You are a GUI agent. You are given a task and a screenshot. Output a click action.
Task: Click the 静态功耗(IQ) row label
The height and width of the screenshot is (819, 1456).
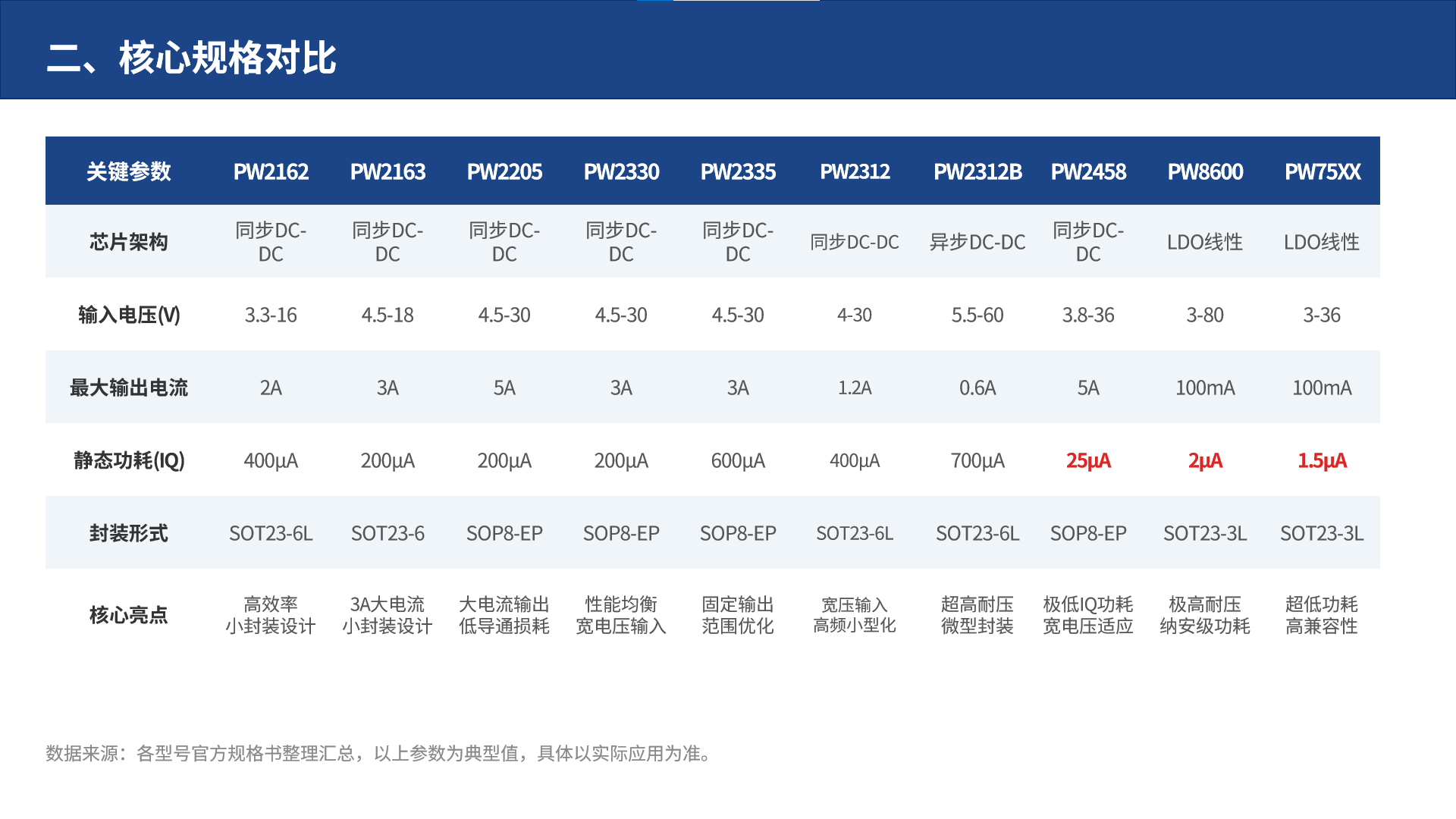129,460
